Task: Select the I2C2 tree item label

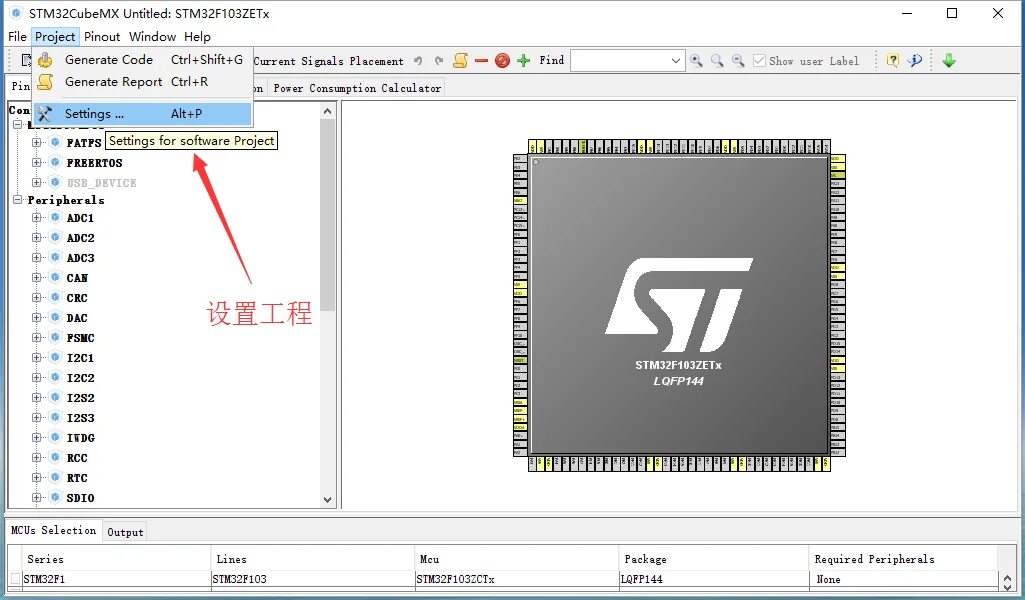Action: point(80,378)
